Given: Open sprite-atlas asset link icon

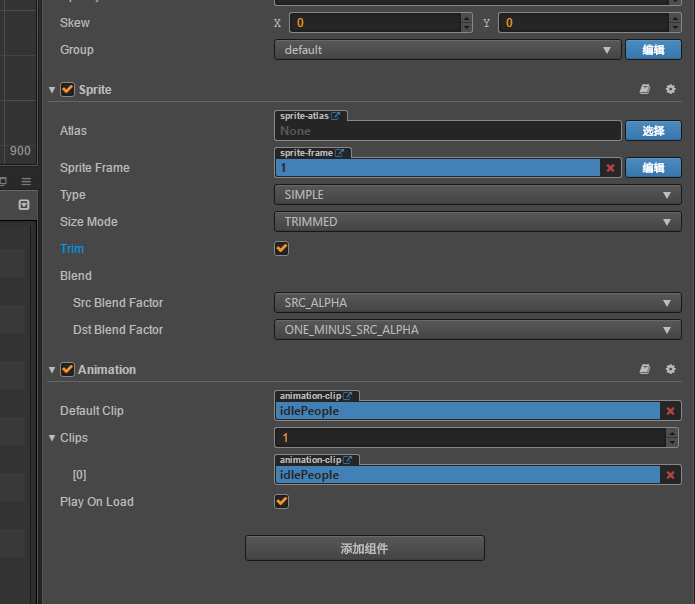Looking at the screenshot, I should pos(336,116).
